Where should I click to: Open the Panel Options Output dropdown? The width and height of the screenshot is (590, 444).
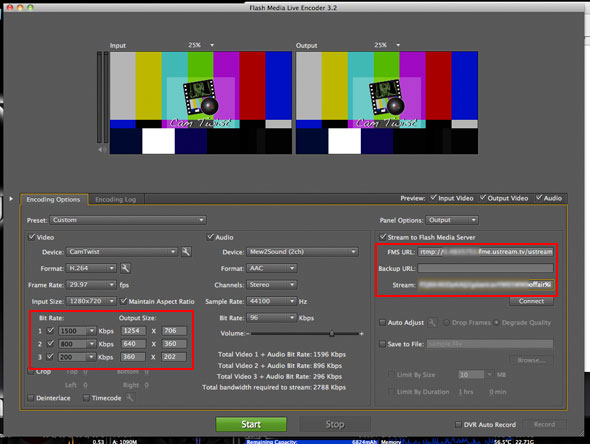pyautogui.click(x=452, y=220)
